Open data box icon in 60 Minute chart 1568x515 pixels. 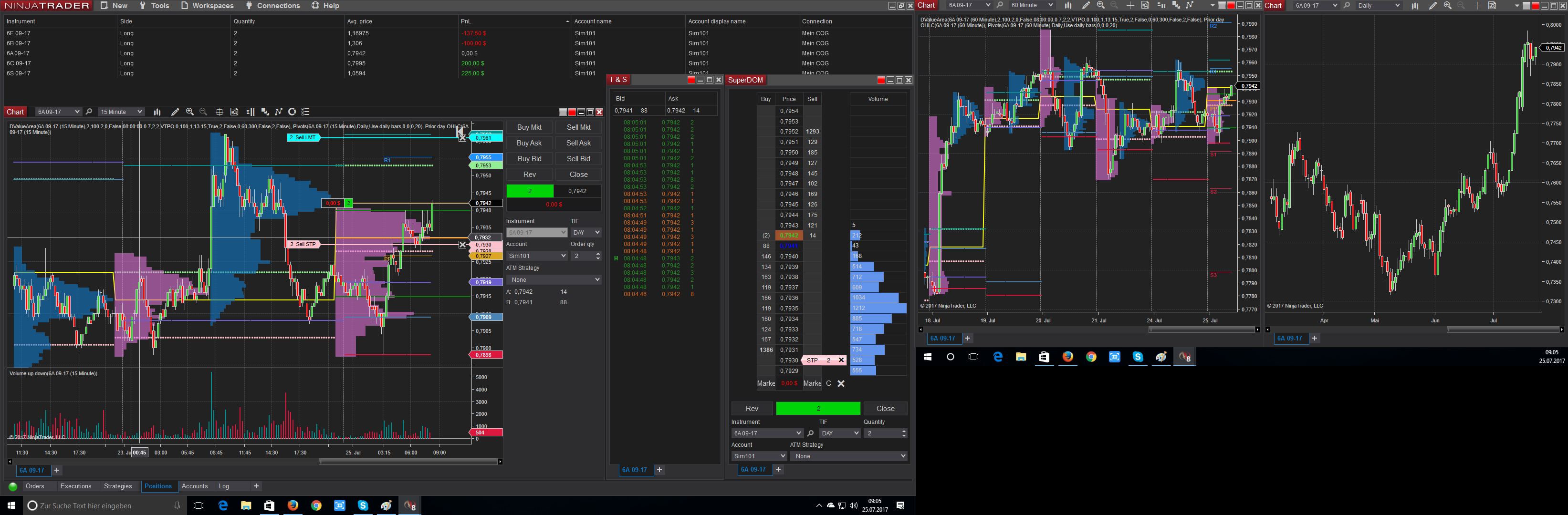click(x=1145, y=5)
